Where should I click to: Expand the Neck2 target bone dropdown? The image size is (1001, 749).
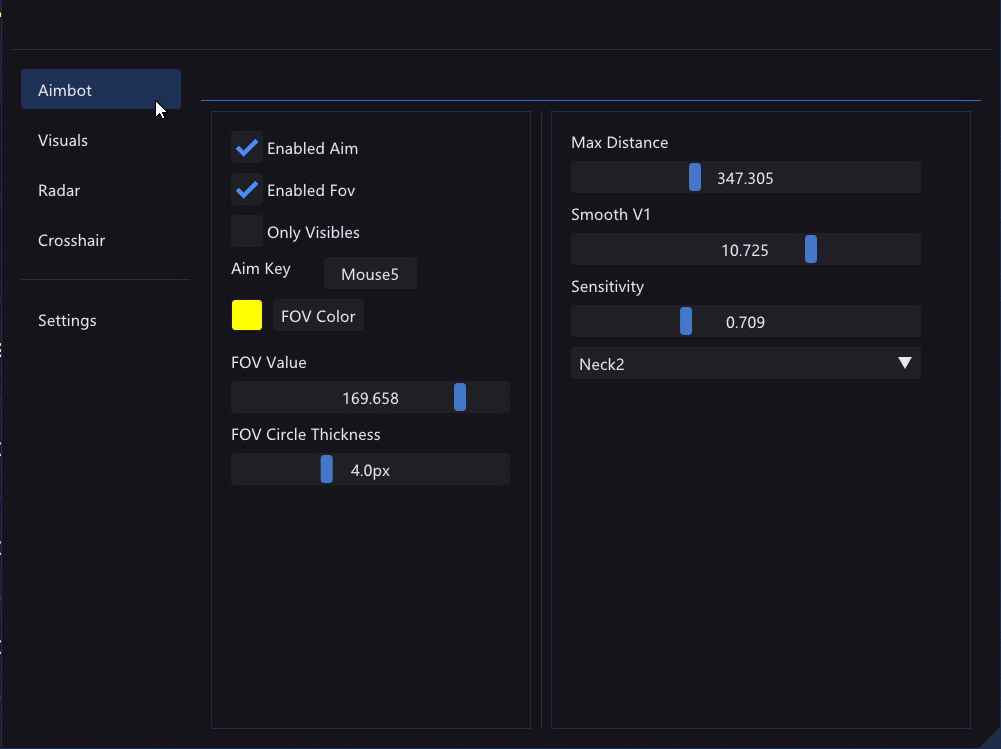746,363
